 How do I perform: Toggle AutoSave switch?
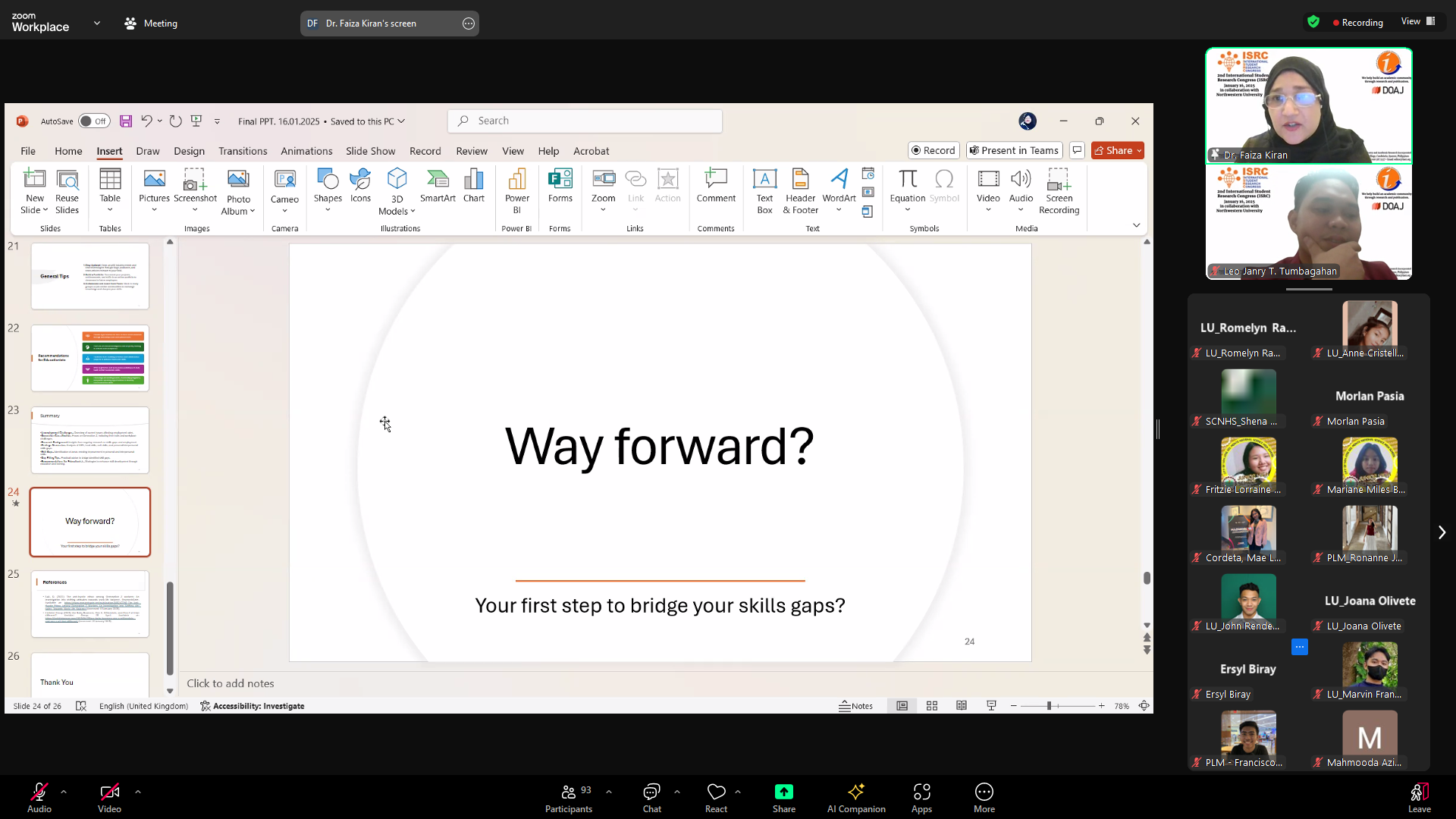pyautogui.click(x=94, y=121)
